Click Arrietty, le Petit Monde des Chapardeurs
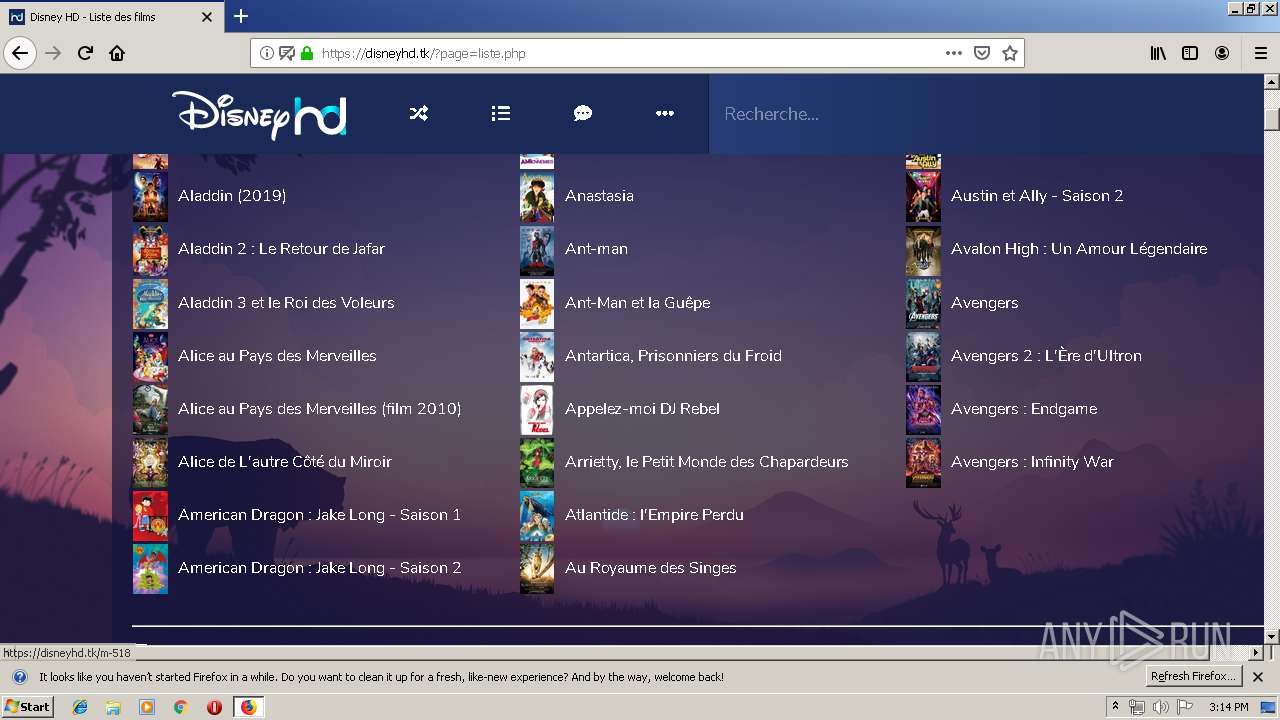 tap(706, 462)
